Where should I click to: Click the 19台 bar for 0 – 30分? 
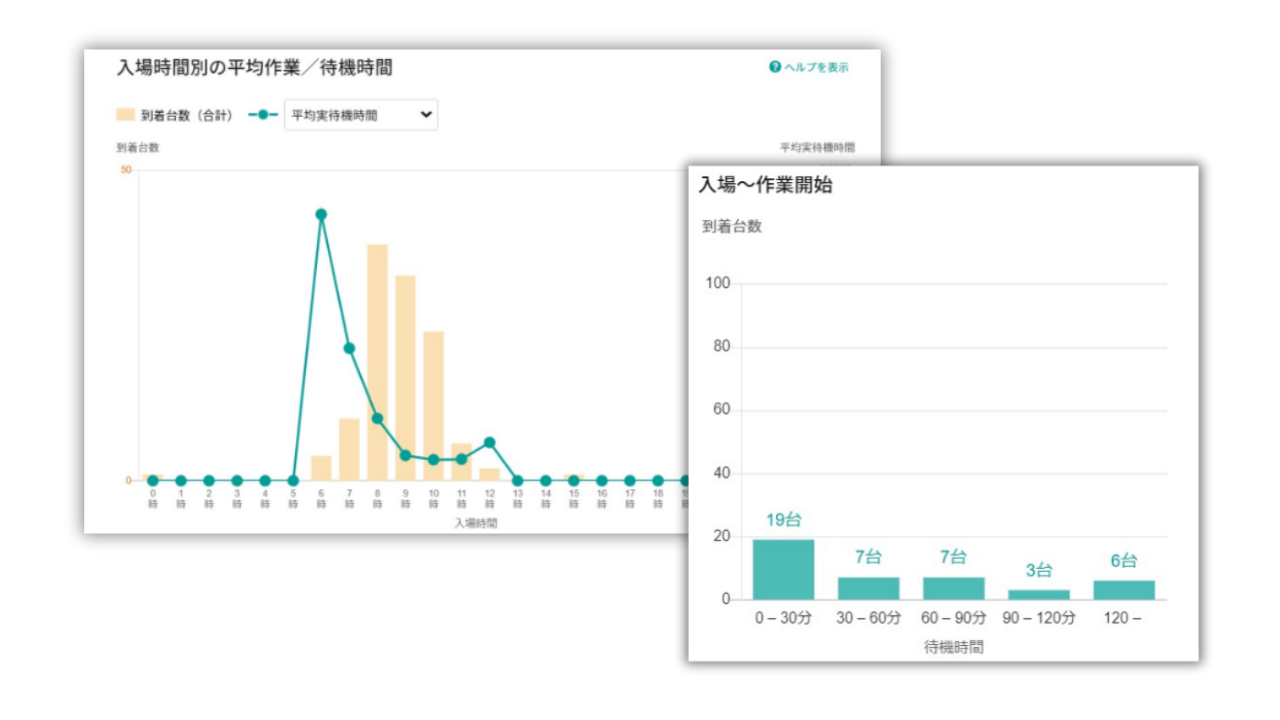pos(783,570)
